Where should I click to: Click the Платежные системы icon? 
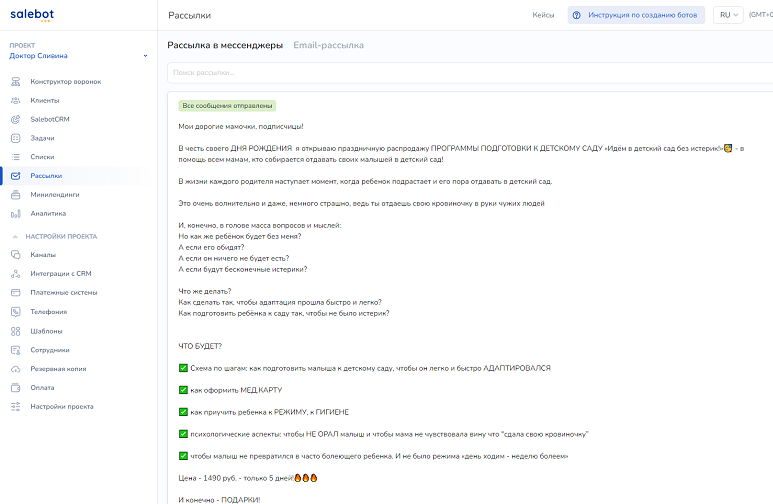coord(16,292)
